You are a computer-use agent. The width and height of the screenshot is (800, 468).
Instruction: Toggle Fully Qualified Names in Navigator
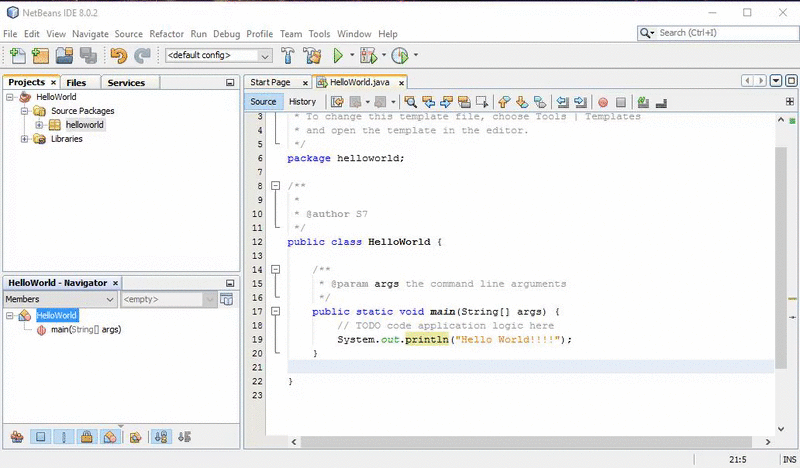[x=135, y=437]
